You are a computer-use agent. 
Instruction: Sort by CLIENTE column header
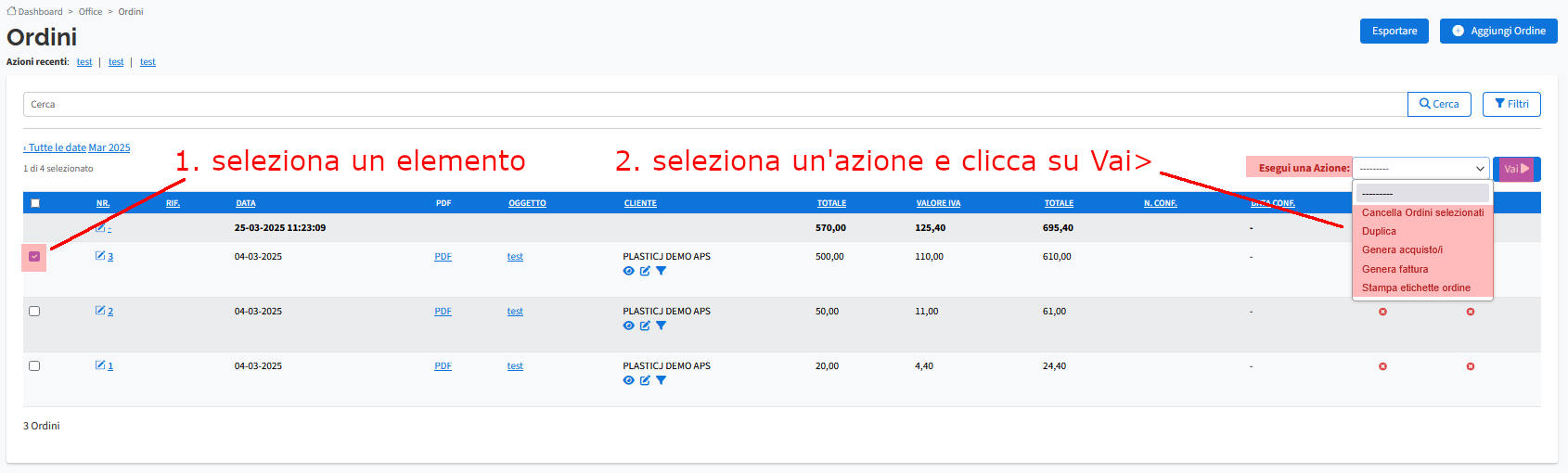(640, 203)
